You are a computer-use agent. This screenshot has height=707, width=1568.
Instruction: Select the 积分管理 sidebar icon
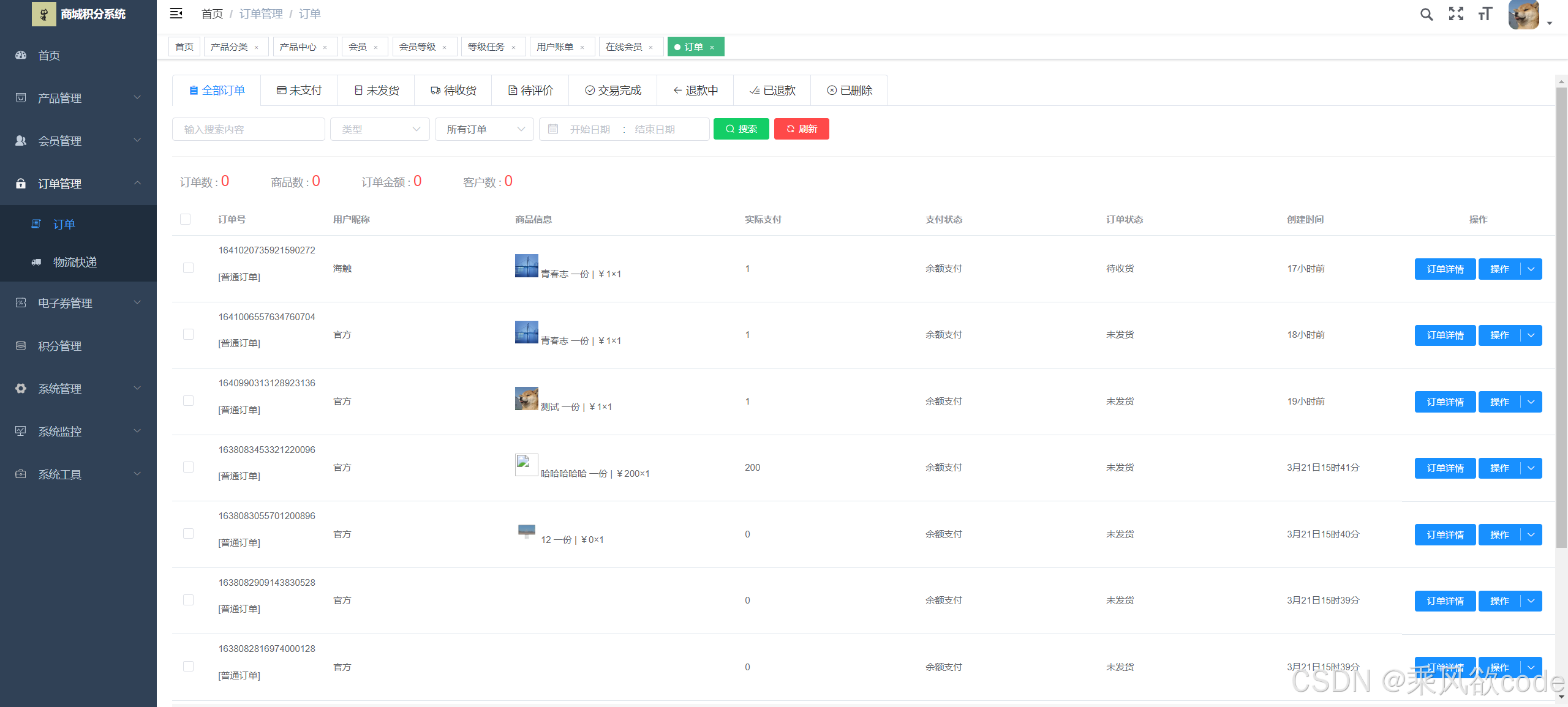[20, 345]
